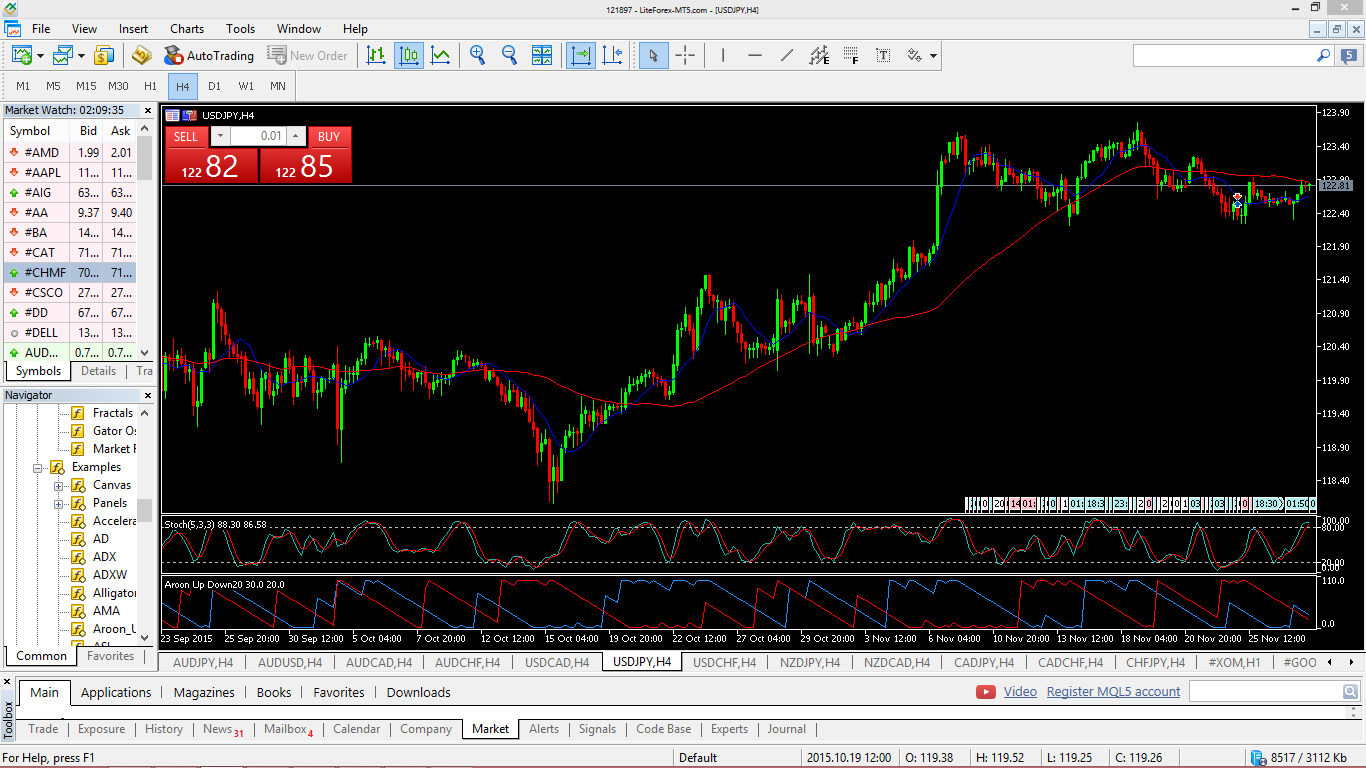Expand the Canvas folder in Navigator
The width and height of the screenshot is (1366, 768).
click(x=59, y=485)
